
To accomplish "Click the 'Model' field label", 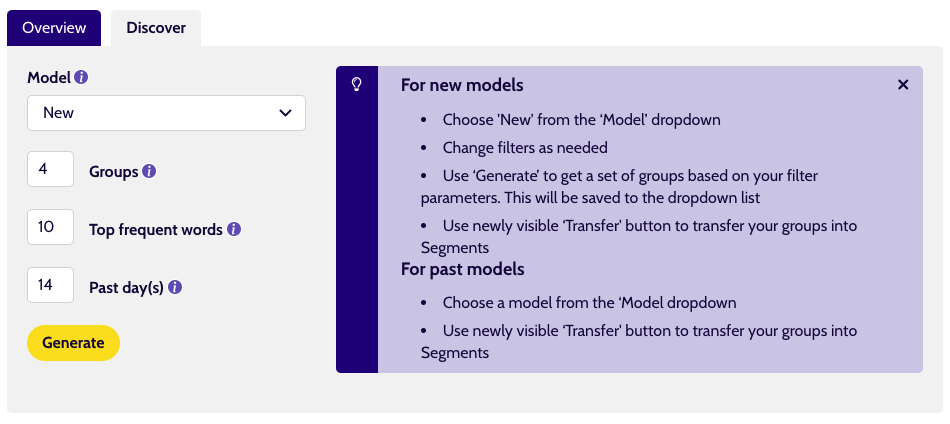I will (50, 78).
